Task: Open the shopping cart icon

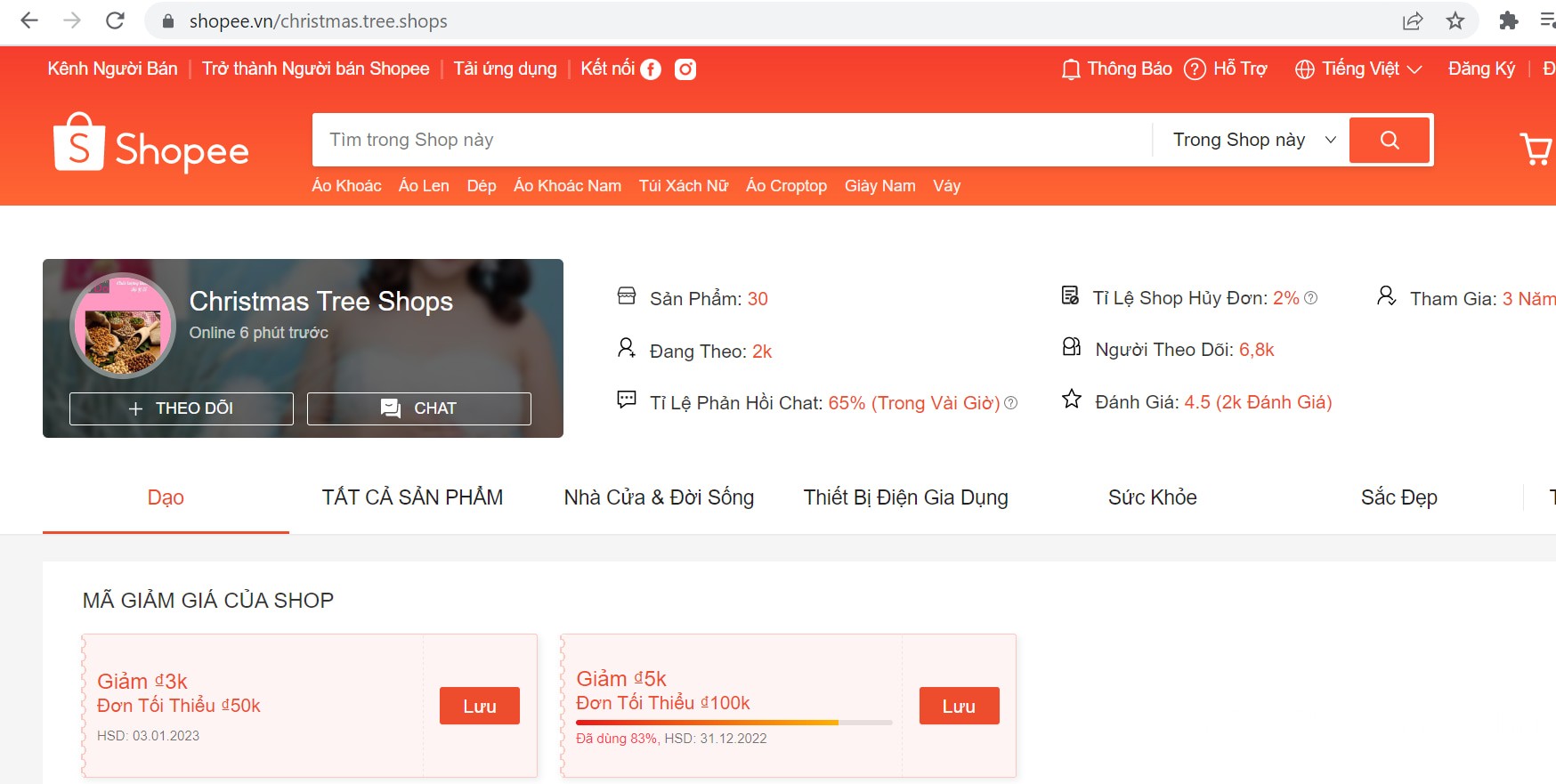Action: pyautogui.click(x=1535, y=149)
